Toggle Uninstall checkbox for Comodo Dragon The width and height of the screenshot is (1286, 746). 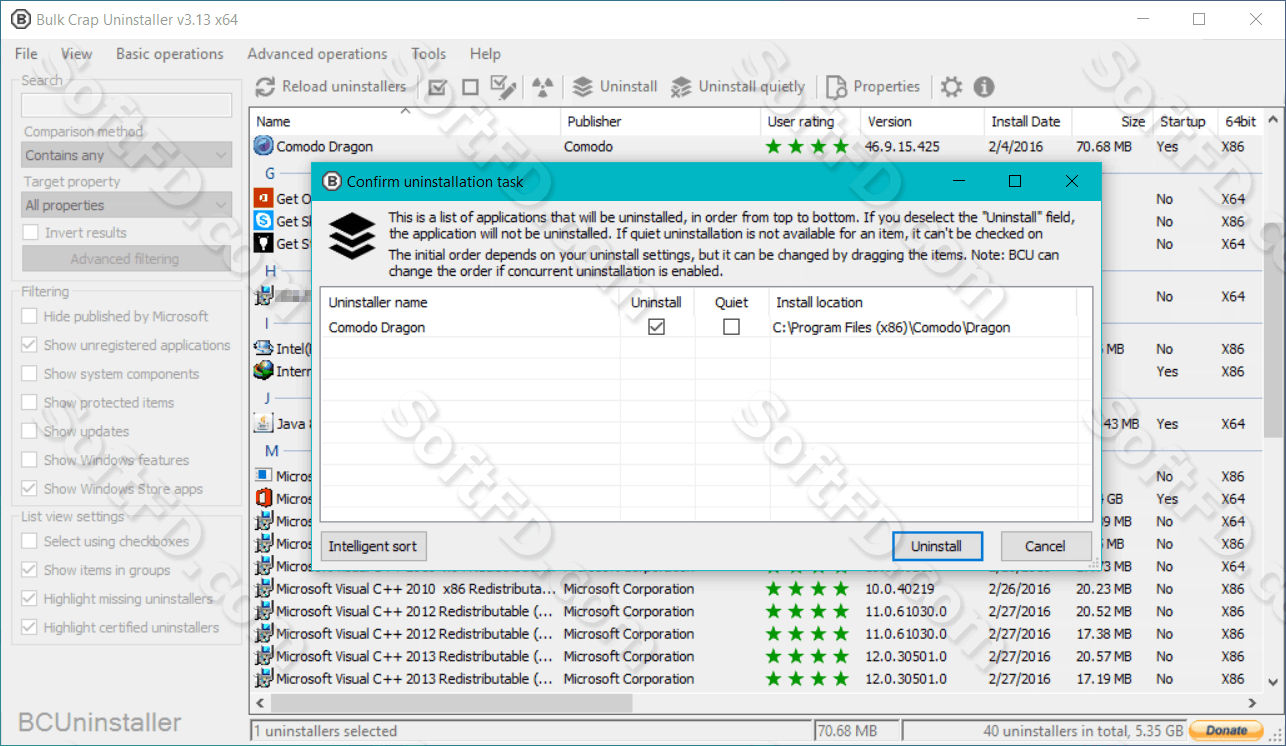656,327
